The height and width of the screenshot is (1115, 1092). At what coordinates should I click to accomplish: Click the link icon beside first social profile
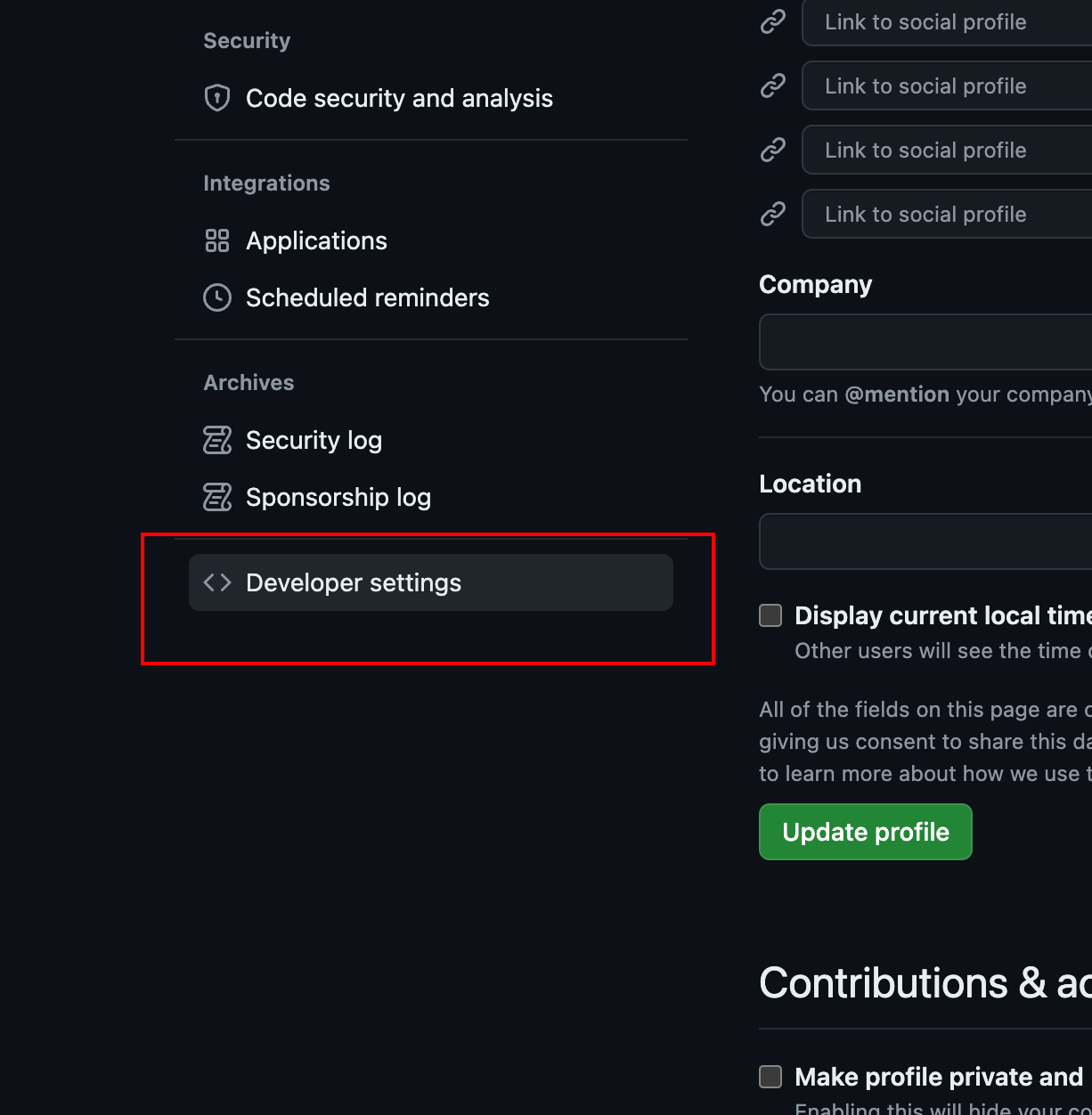[772, 21]
